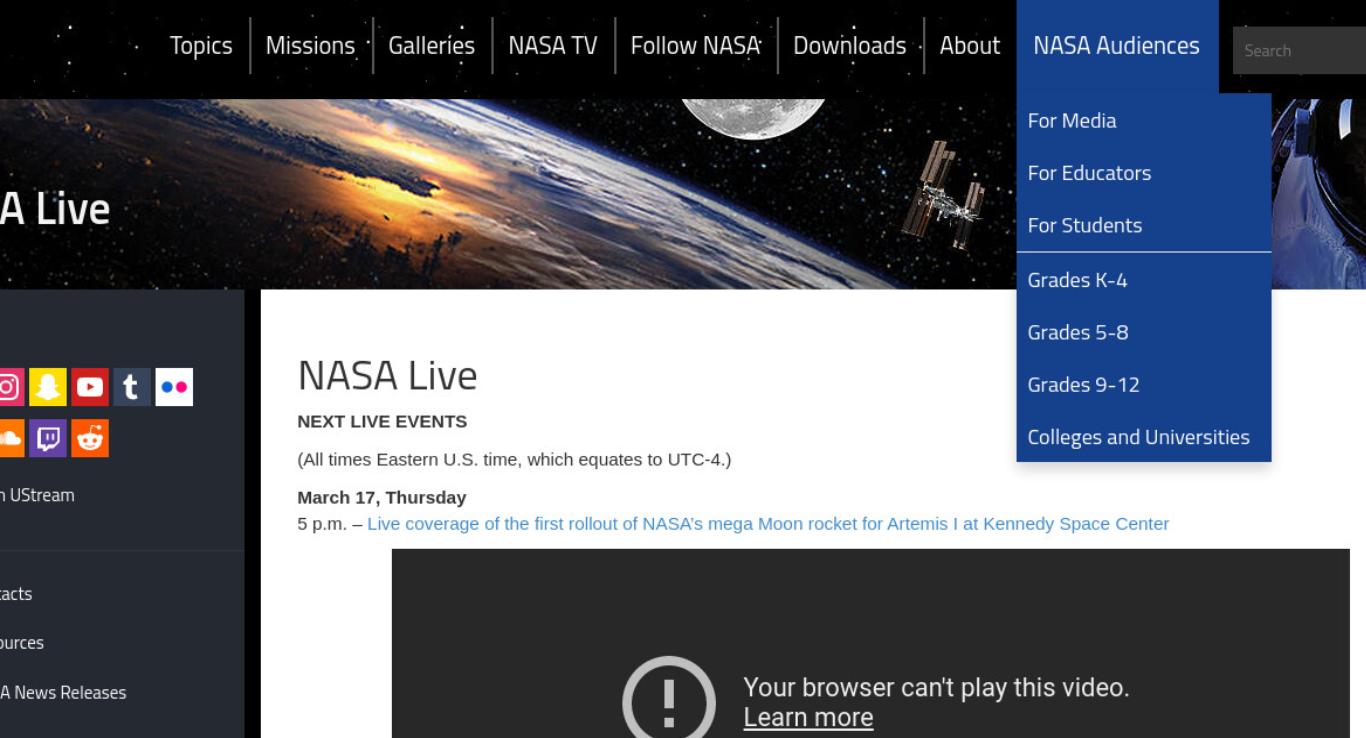The image size is (1366, 738).
Task: Open NASA's Flickr icon
Action: pyautogui.click(x=174, y=387)
